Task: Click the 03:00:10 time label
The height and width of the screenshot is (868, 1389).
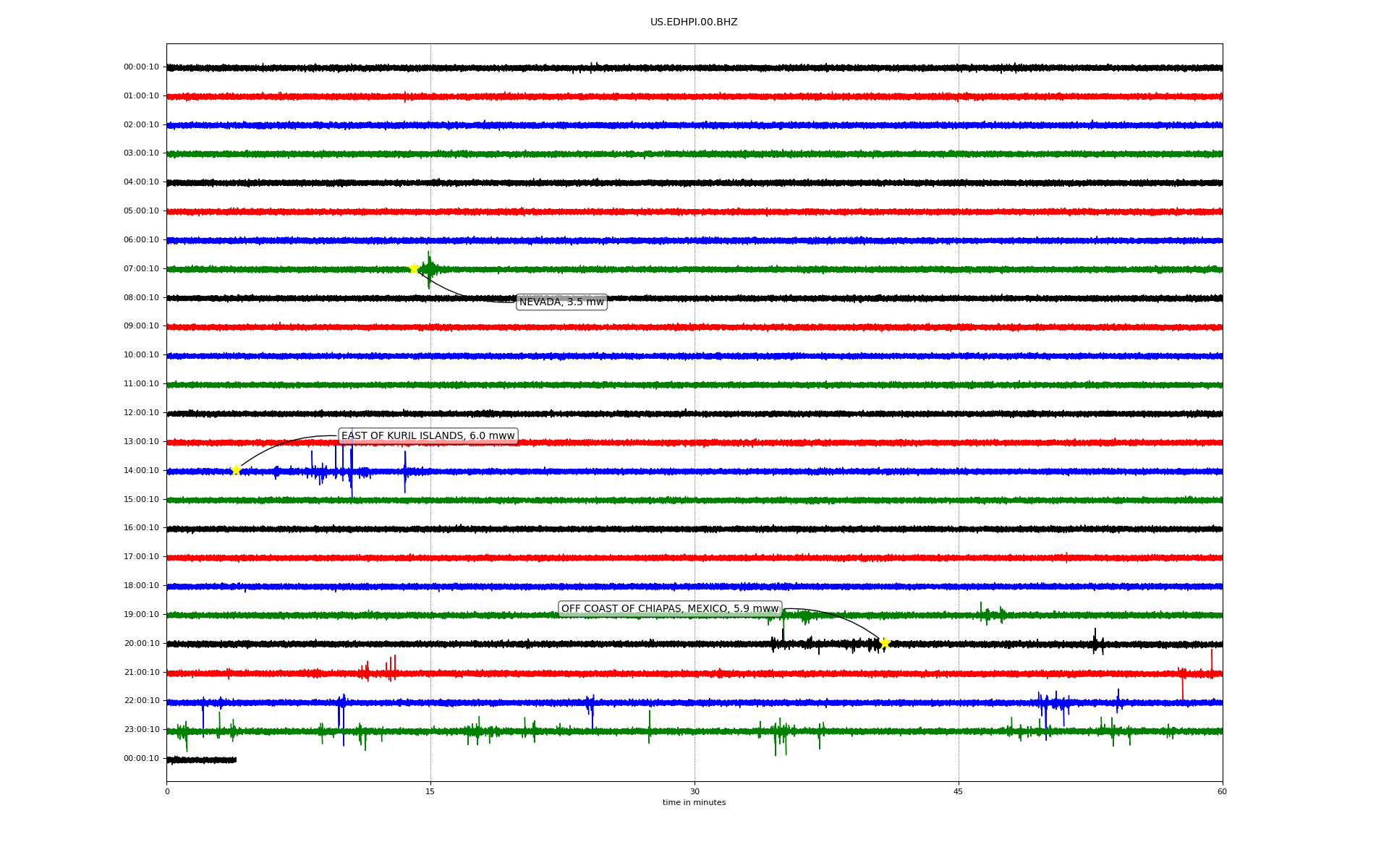Action: tap(141, 153)
